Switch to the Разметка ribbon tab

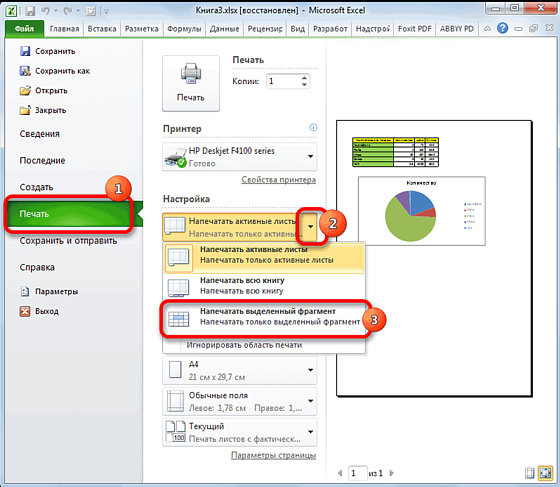[x=141, y=29]
